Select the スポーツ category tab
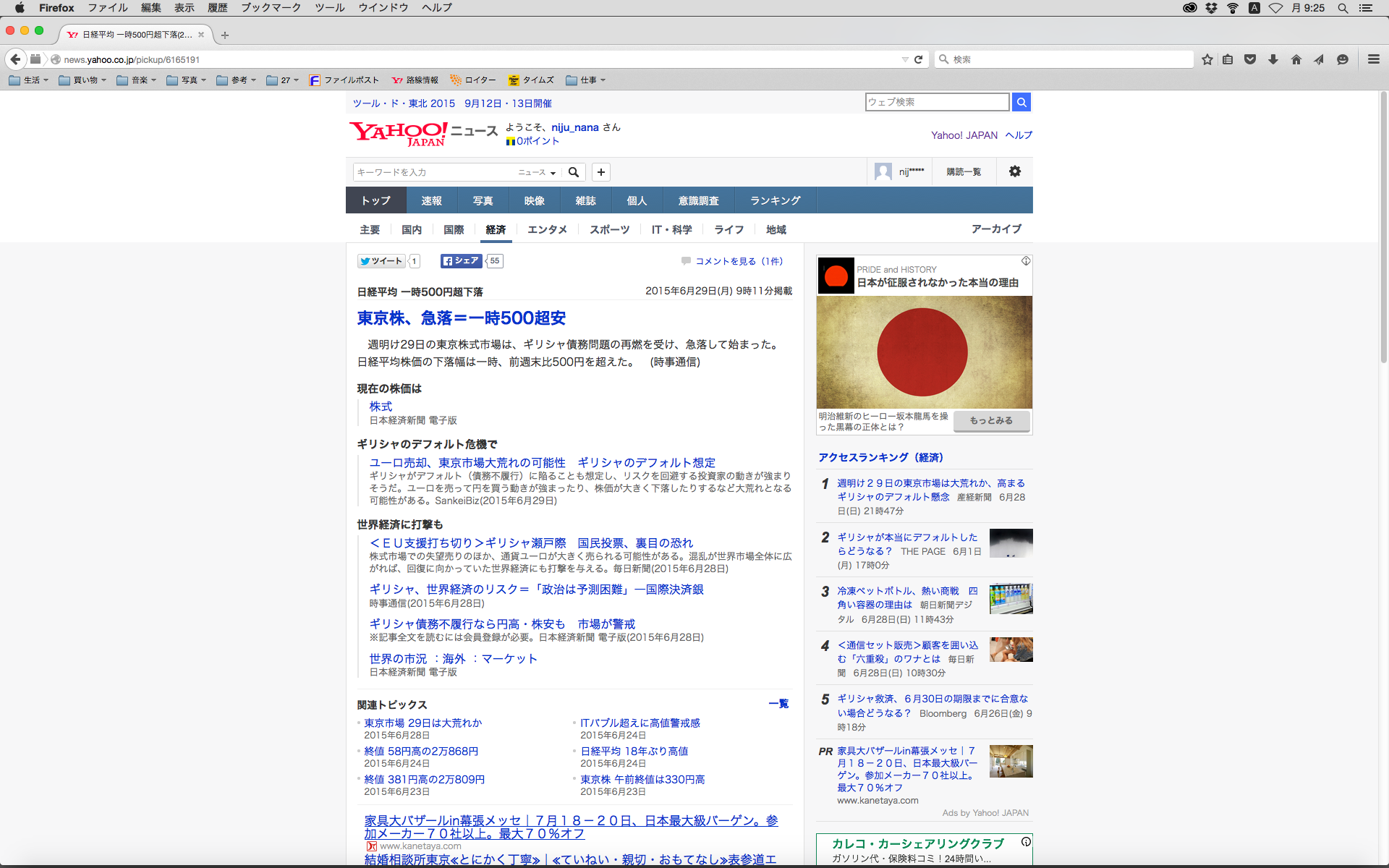The image size is (1389, 868). 609,229
